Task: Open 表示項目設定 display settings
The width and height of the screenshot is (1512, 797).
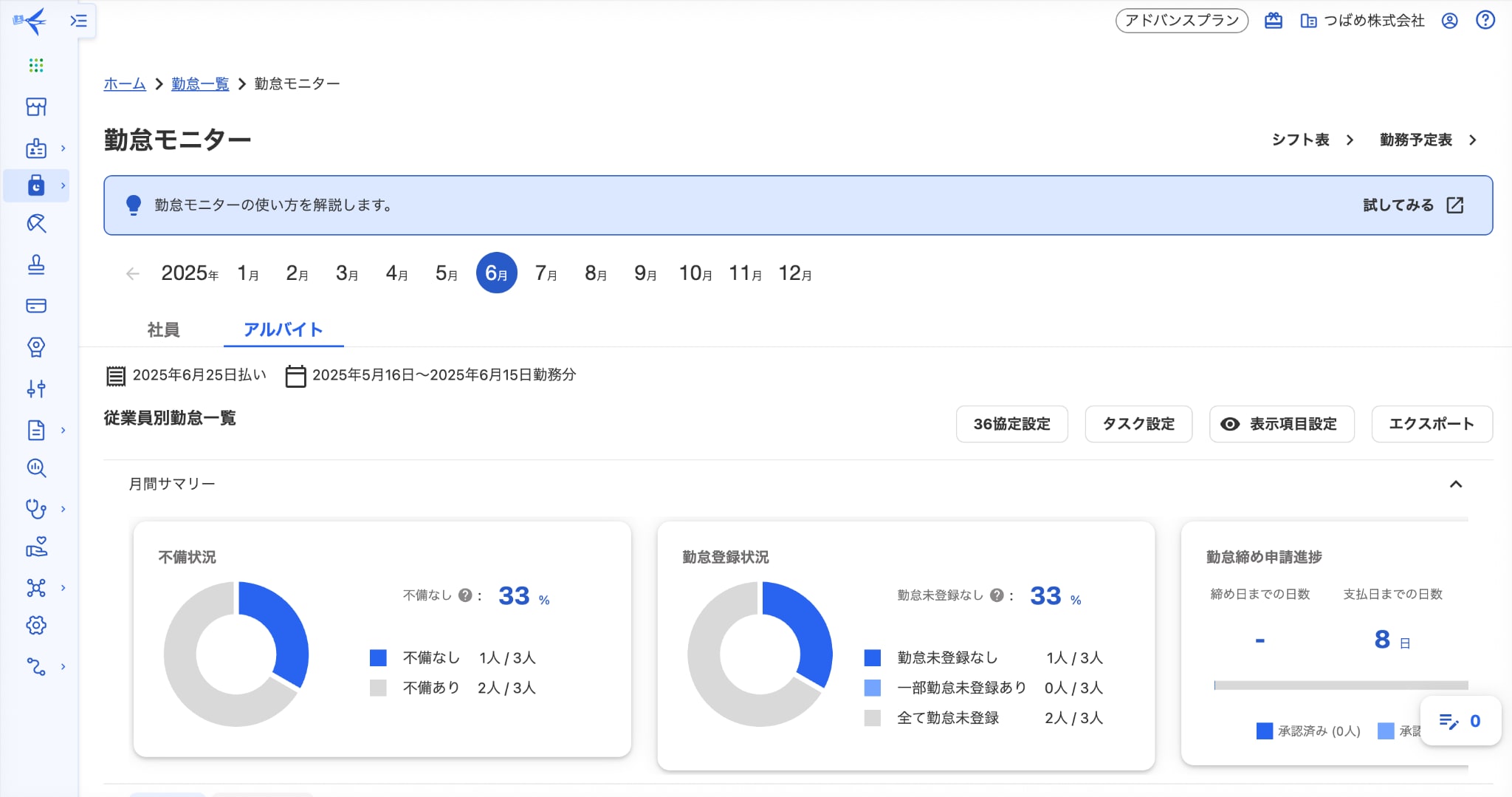Action: 1281,423
